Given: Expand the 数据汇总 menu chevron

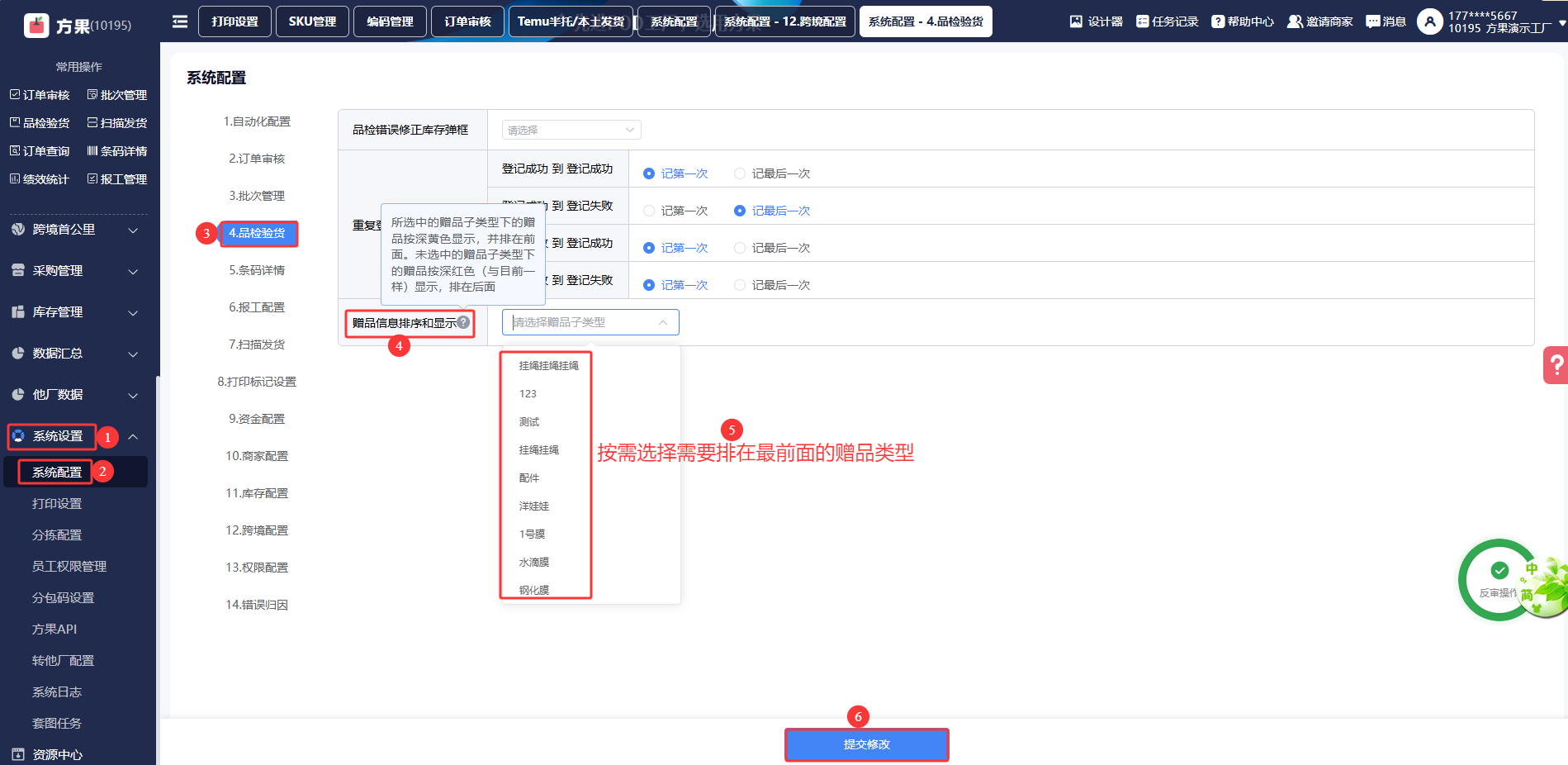Looking at the screenshot, I should point(133,354).
